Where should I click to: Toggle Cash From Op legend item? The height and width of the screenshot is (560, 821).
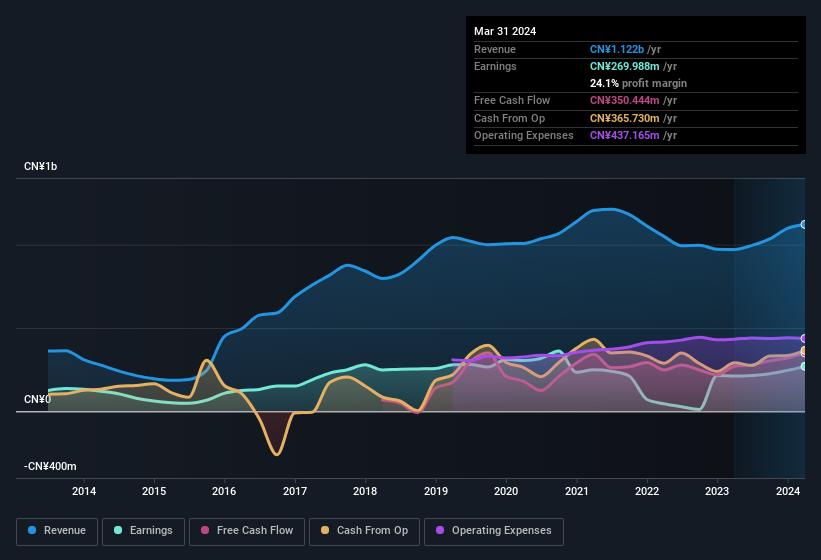(x=364, y=531)
